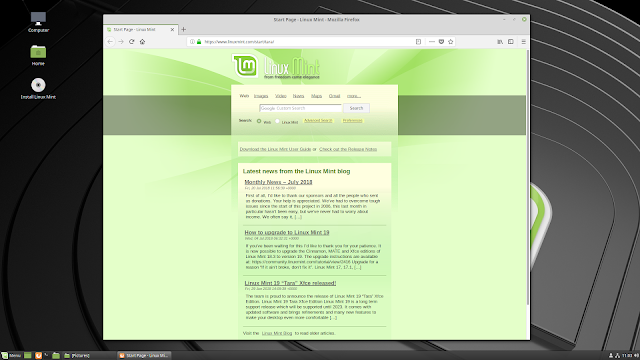Open the Maps search link

pyautogui.click(x=316, y=96)
